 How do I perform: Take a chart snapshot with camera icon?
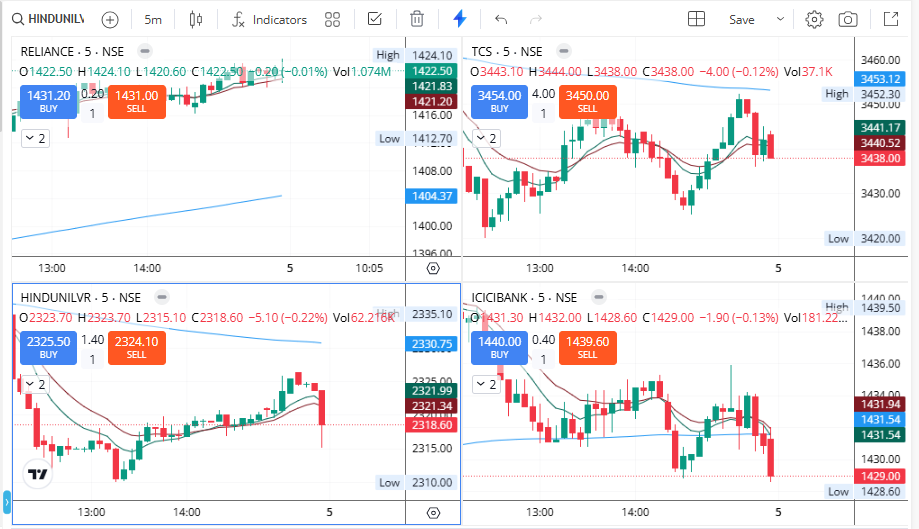coord(848,19)
